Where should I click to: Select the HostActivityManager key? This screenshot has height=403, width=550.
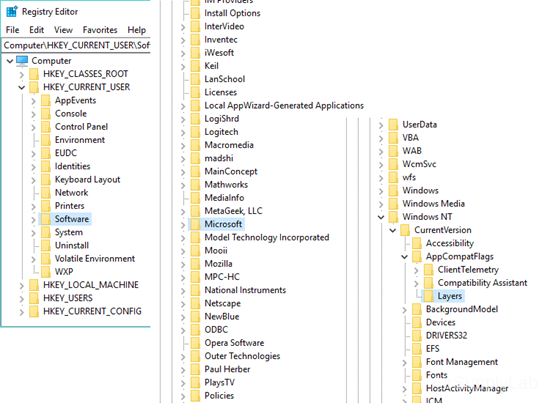click(467, 388)
